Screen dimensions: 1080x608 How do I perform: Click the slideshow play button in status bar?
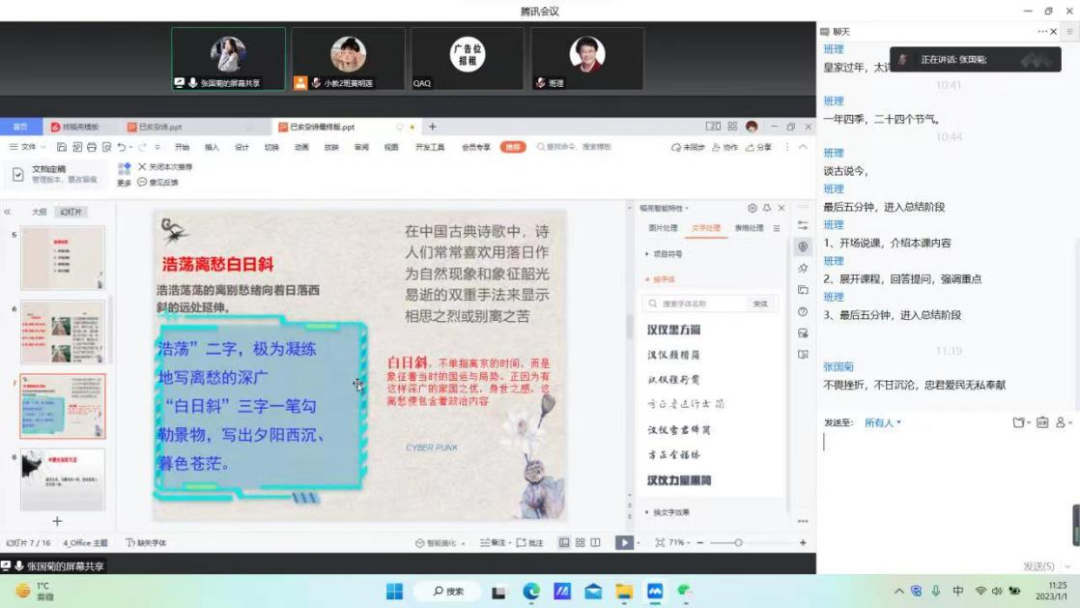tap(624, 542)
